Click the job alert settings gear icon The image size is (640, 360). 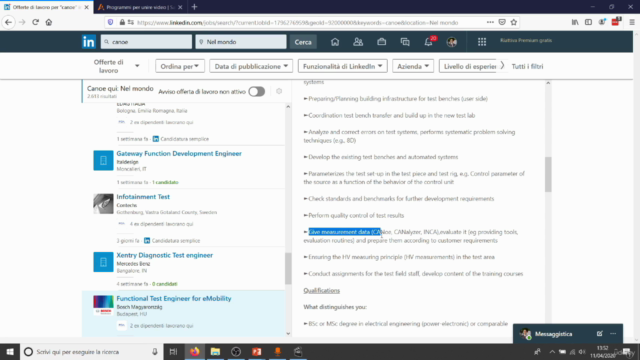(279, 91)
